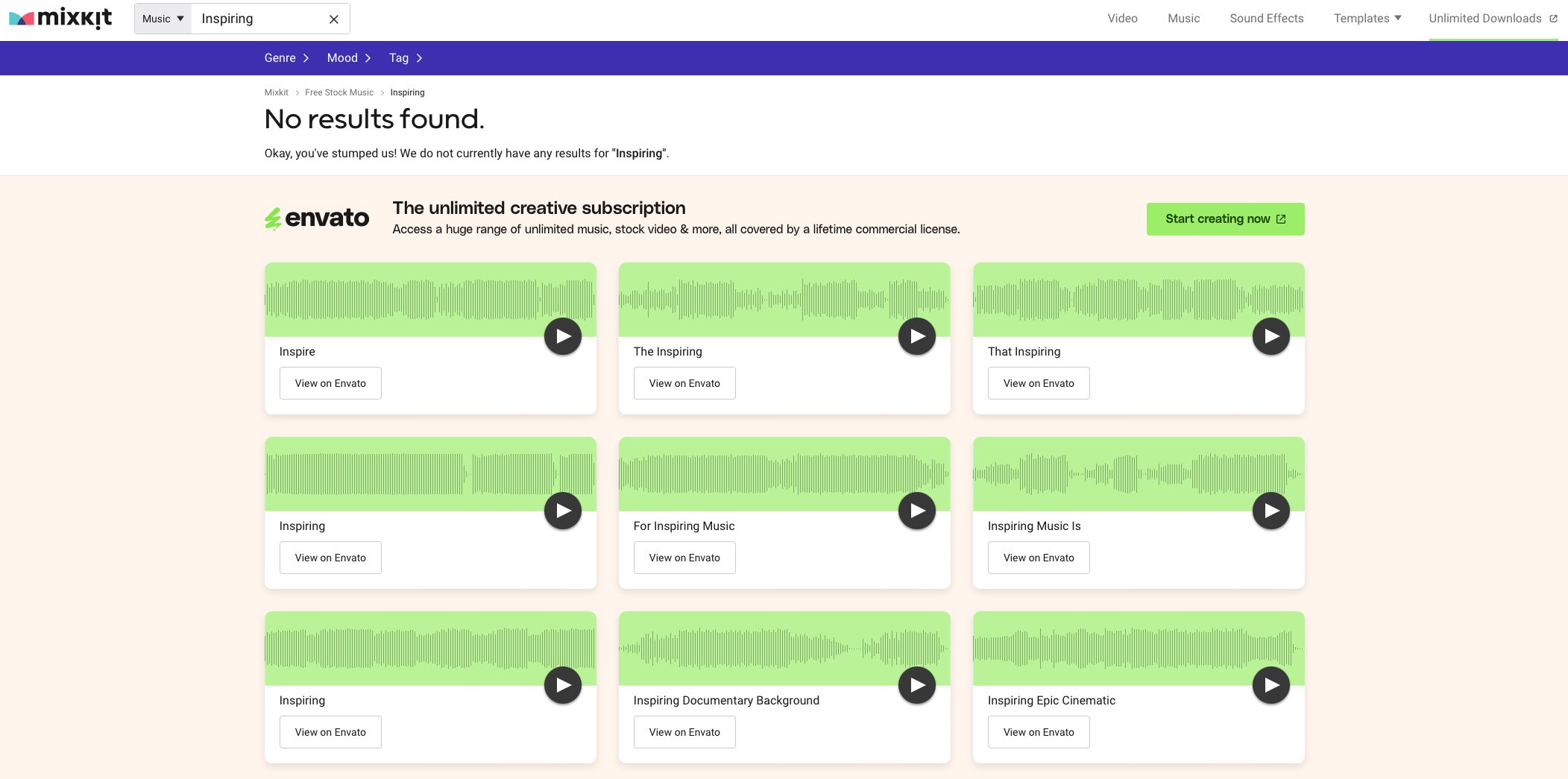Click Free Stock Music breadcrumb
Screen dimensions: 1568x779
pos(339,92)
